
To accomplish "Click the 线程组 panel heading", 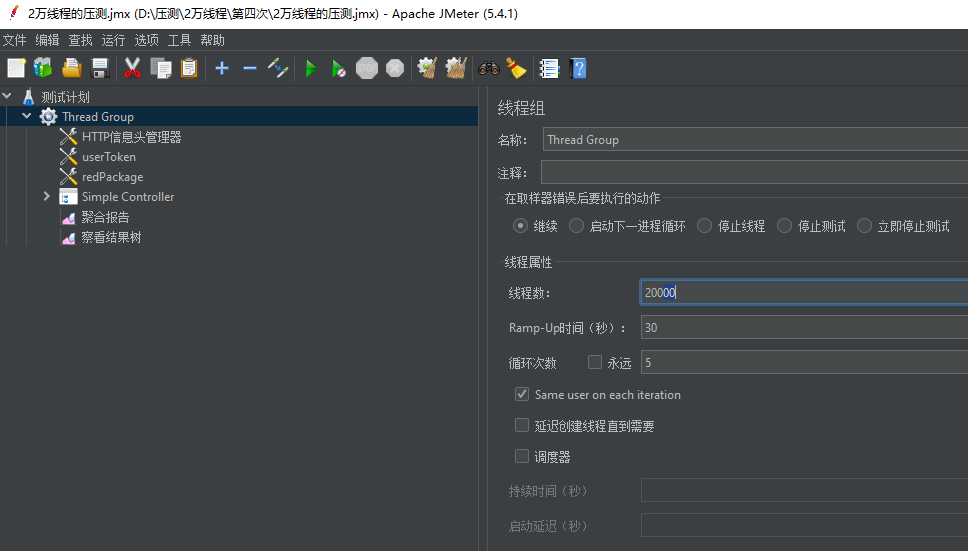I will 521,109.
